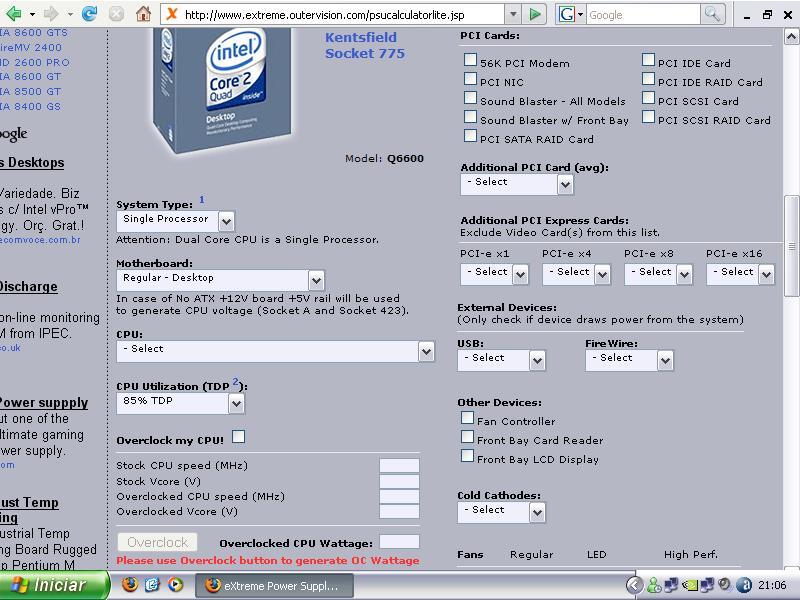The width and height of the screenshot is (800, 600).
Task: Tick Front Bay Card Reader
Action: click(x=467, y=437)
